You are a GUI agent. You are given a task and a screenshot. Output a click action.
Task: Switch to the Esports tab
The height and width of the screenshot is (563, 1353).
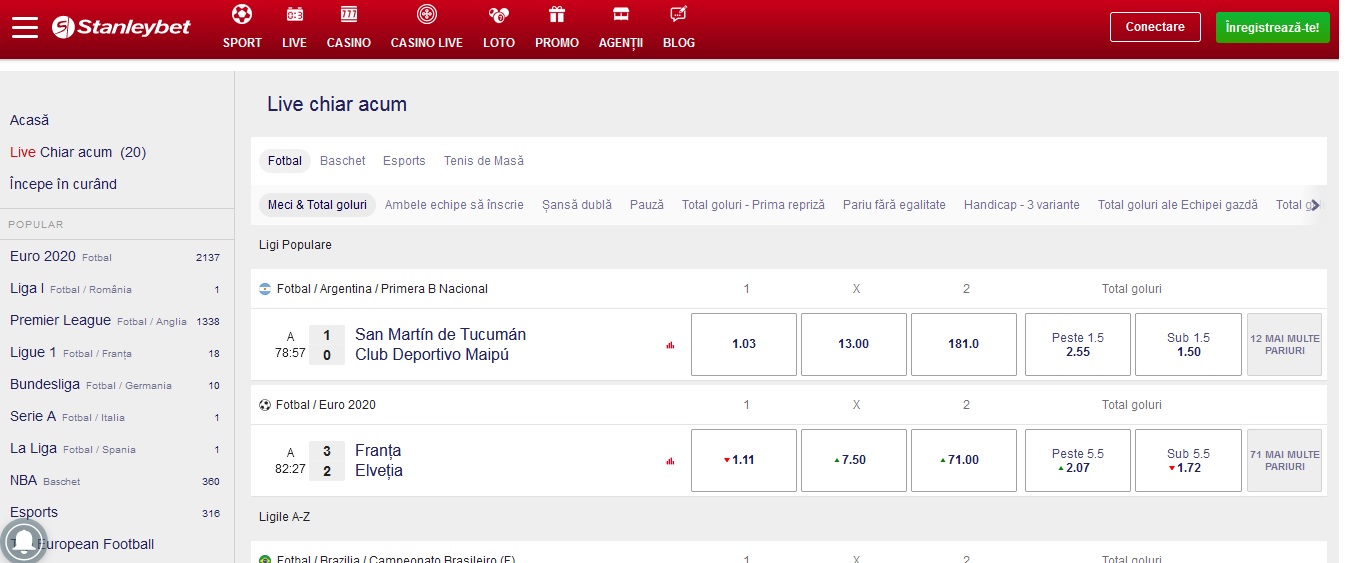tap(404, 161)
